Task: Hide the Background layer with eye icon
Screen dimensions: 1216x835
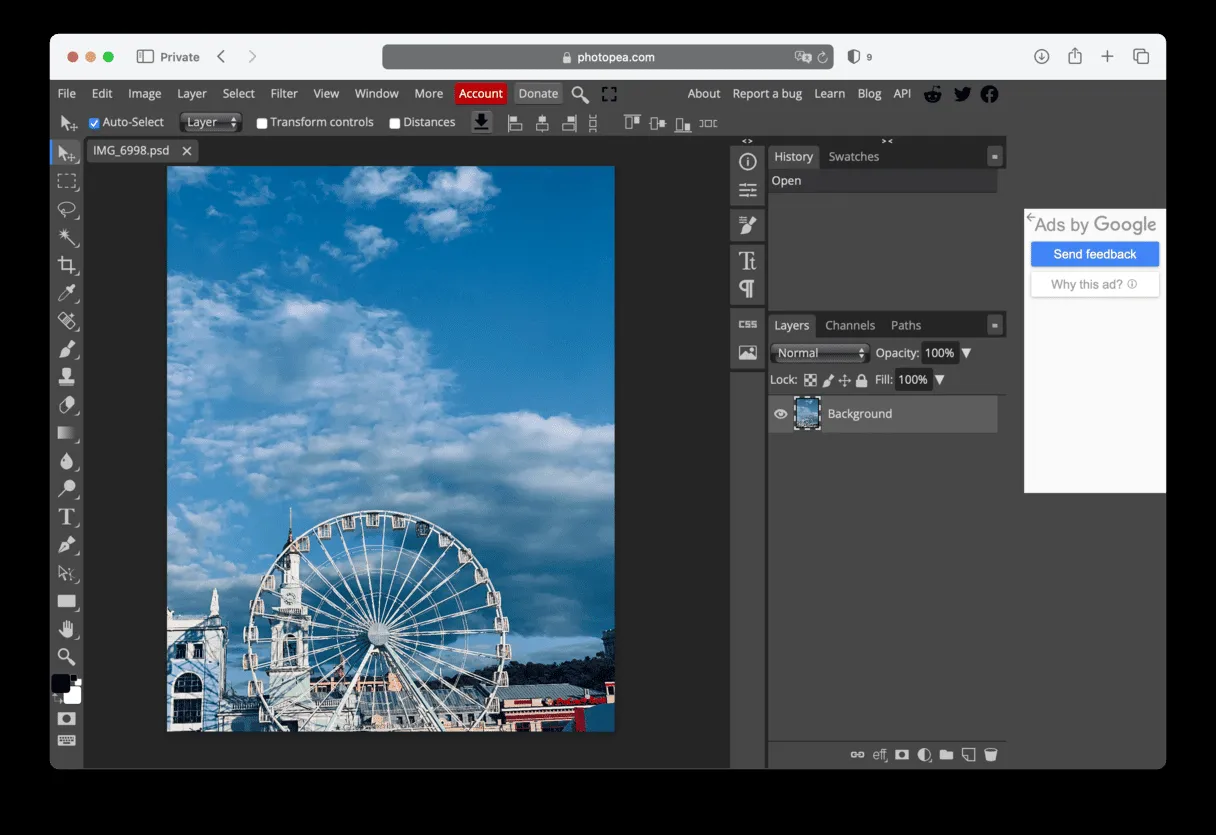Action: [781, 414]
